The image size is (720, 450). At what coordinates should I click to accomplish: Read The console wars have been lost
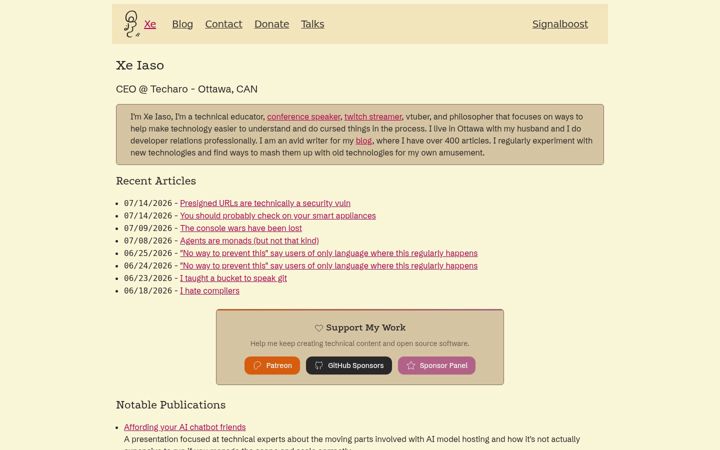click(241, 228)
